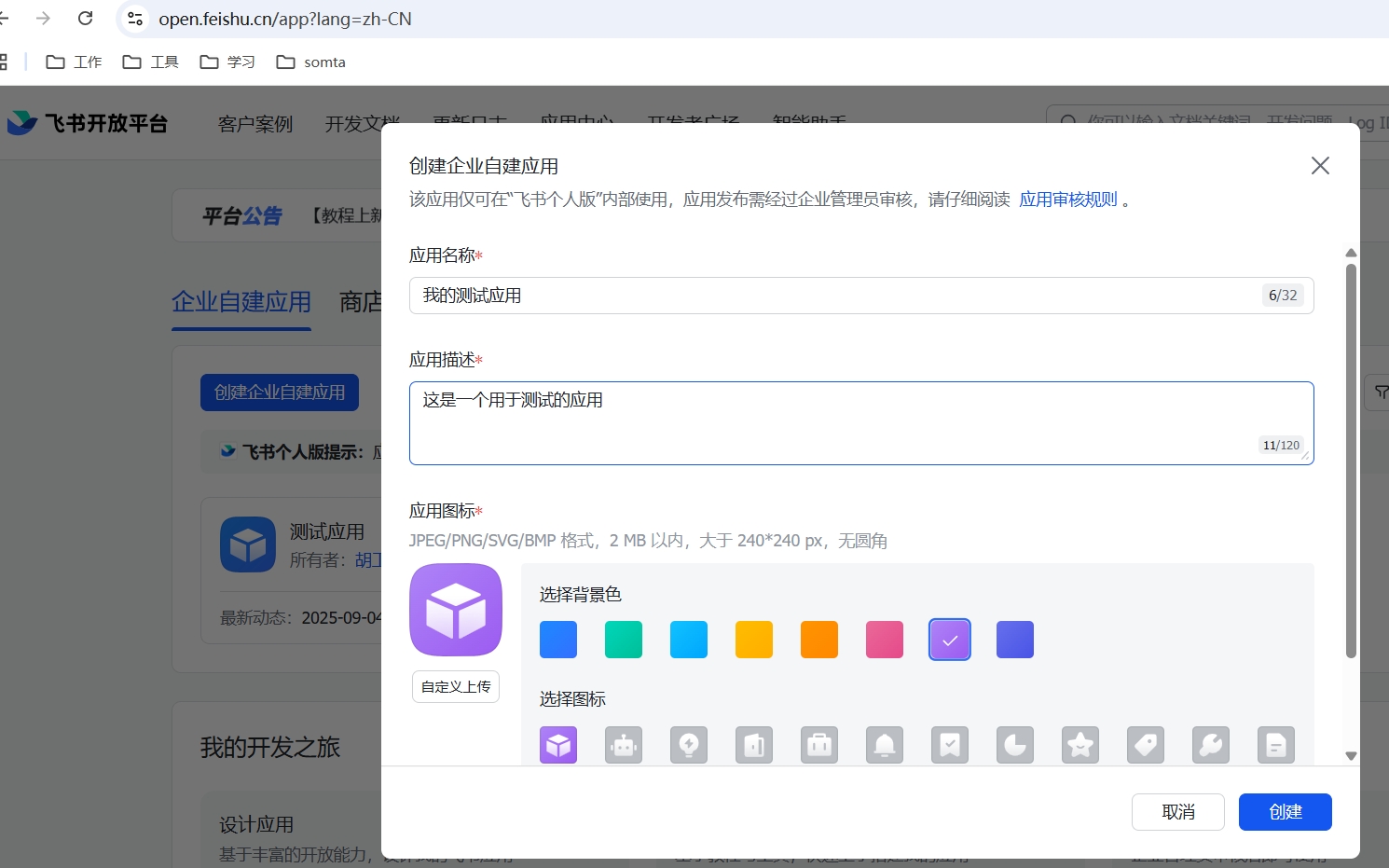The image size is (1389, 868).
Task: Click the 创建 button
Action: [x=1285, y=812]
